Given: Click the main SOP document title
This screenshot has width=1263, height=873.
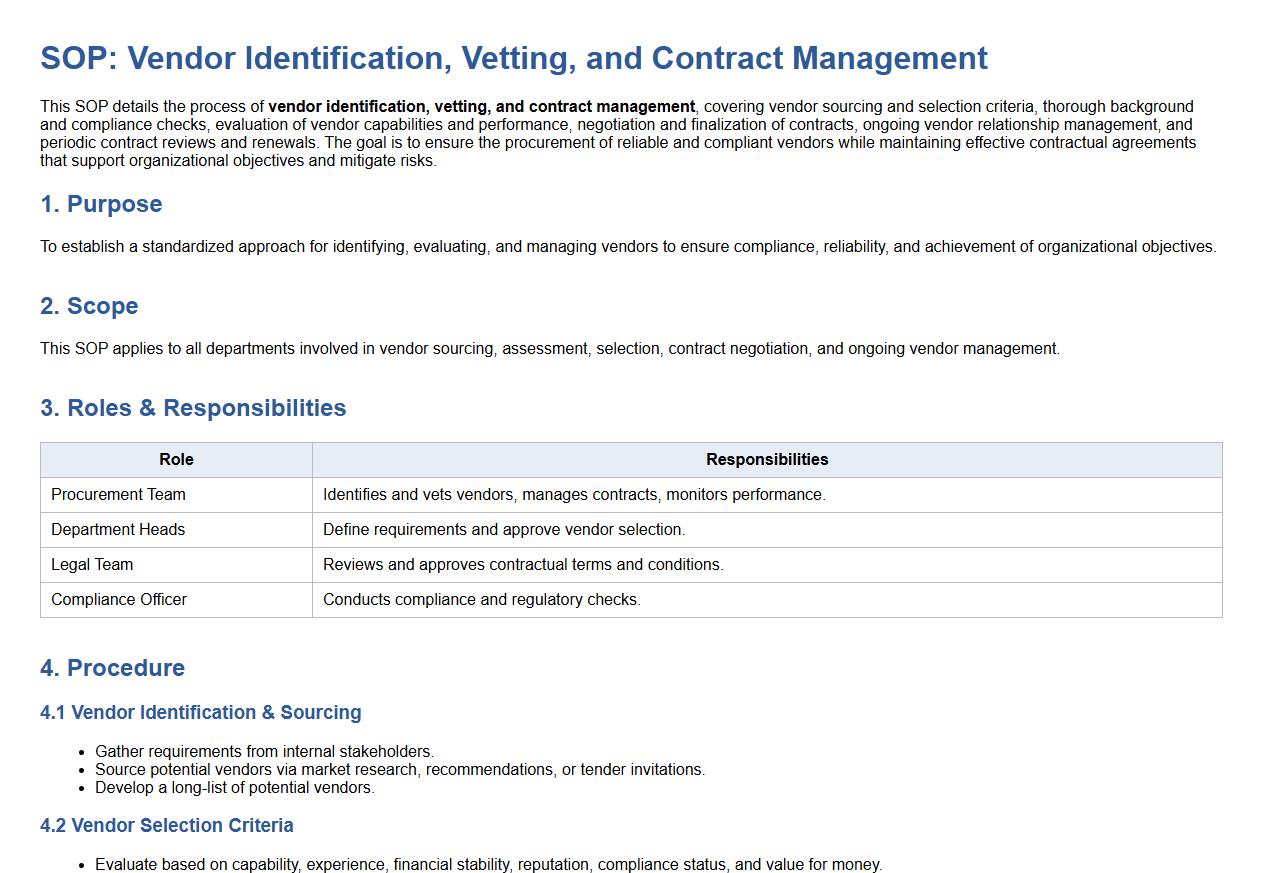Looking at the screenshot, I should (513, 58).
